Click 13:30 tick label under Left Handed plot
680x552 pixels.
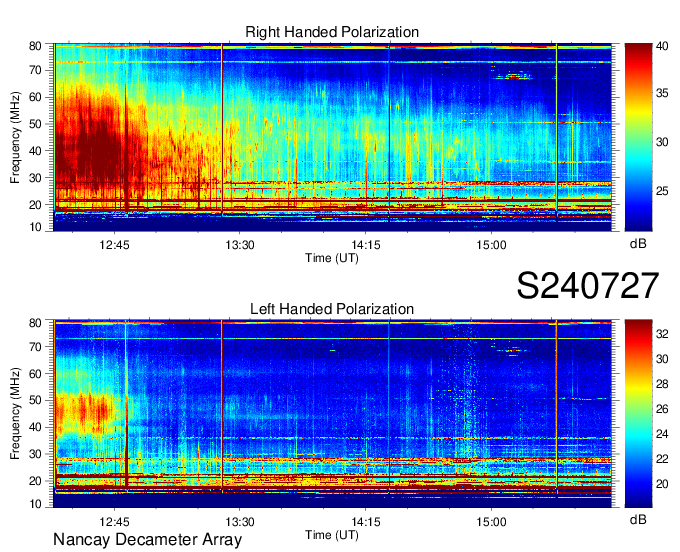tap(240, 522)
